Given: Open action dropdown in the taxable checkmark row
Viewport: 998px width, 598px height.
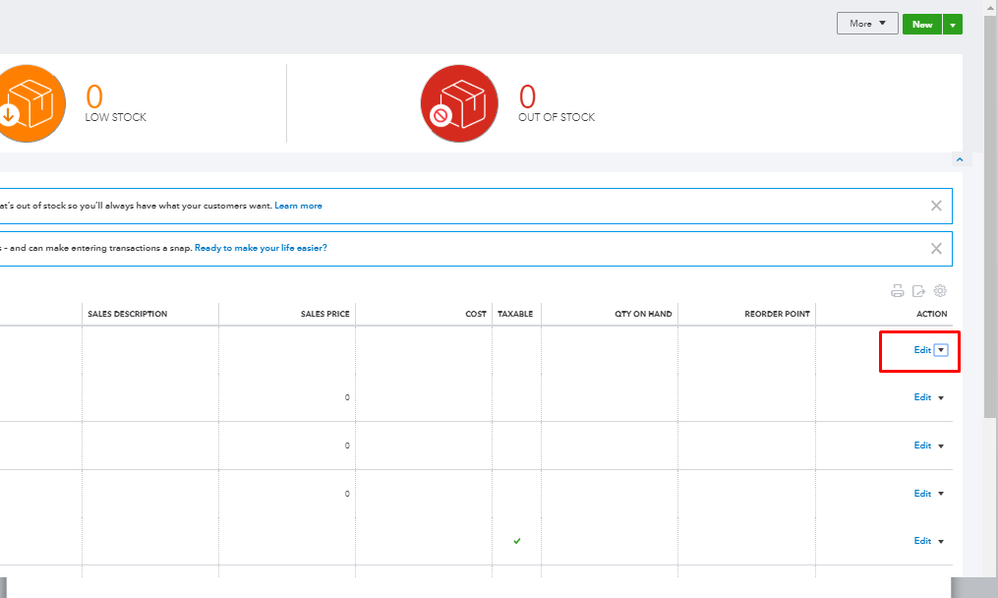Looking at the screenshot, I should point(941,541).
